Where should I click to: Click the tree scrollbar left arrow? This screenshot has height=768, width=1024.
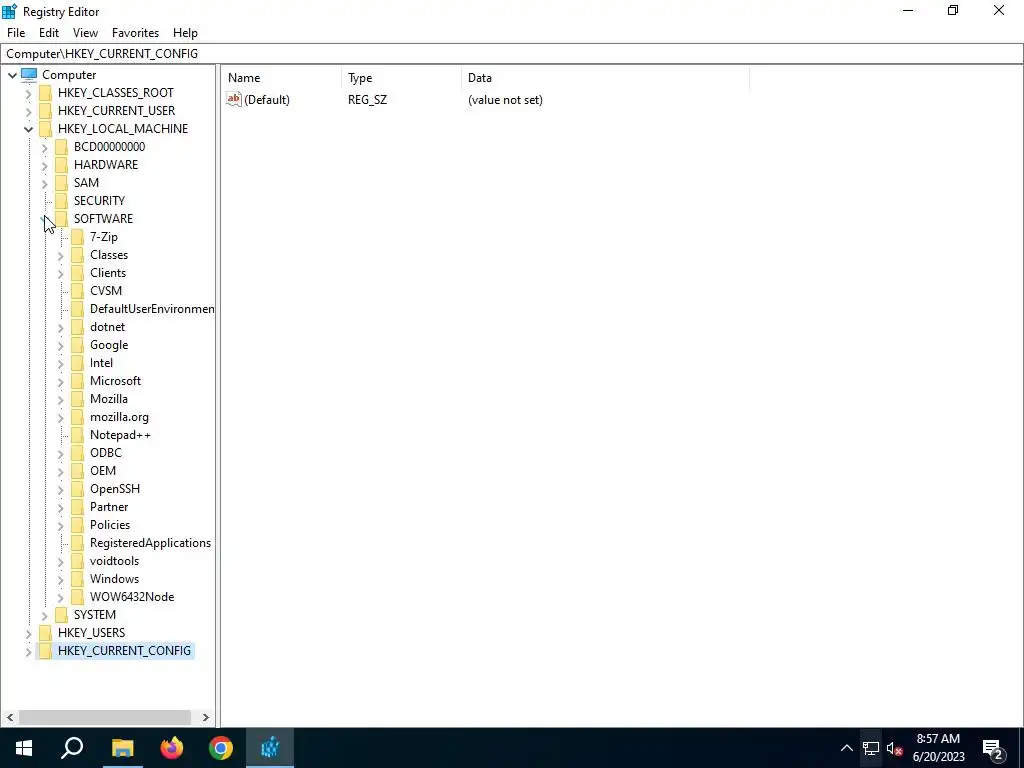(10, 717)
